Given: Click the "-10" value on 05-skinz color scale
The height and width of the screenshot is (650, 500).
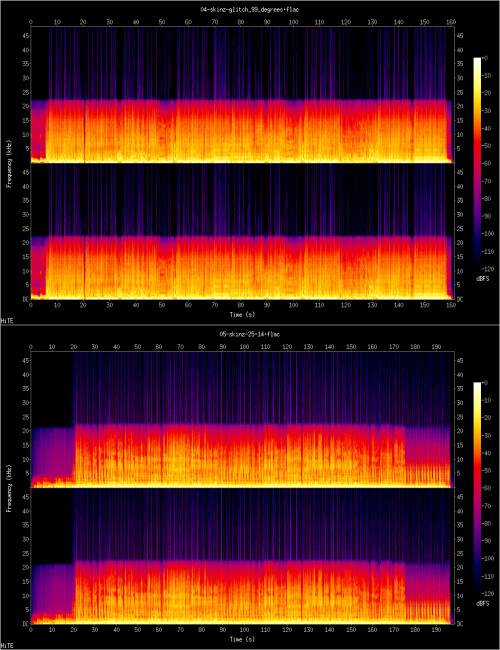Looking at the screenshot, I should pyautogui.click(x=489, y=400).
